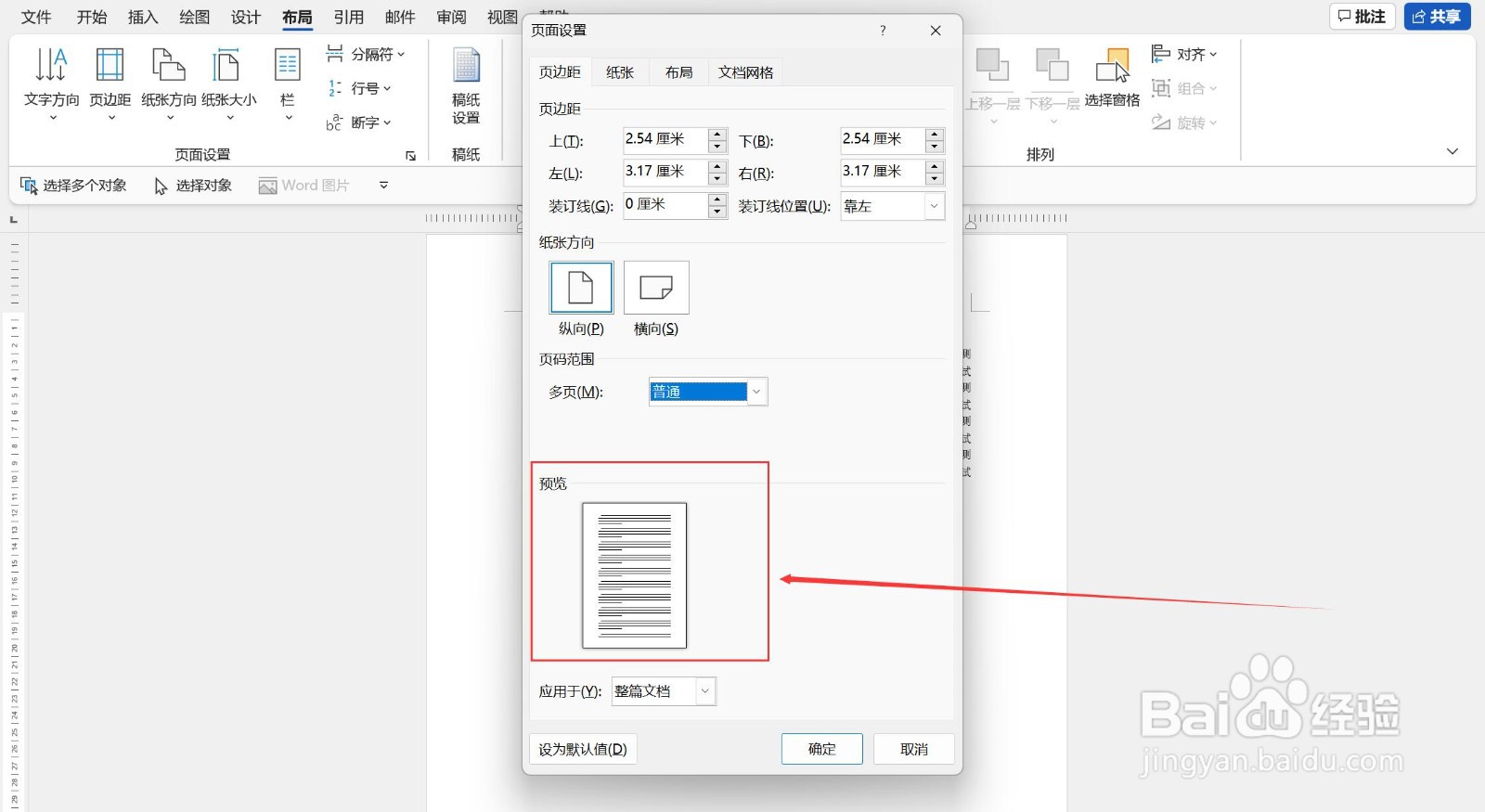This screenshot has width=1485, height=812.
Task: Expand quick access toolbar customize arrow
Action: 383,186
